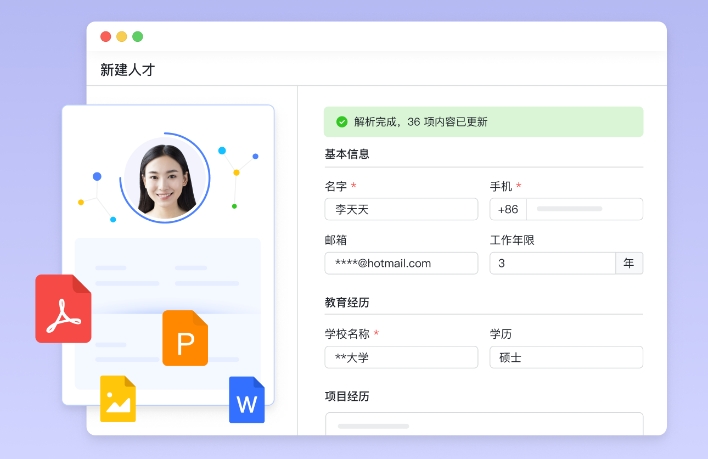708x459 pixels.
Task: Click the 工作年限 field showing 3
Action: 551,263
